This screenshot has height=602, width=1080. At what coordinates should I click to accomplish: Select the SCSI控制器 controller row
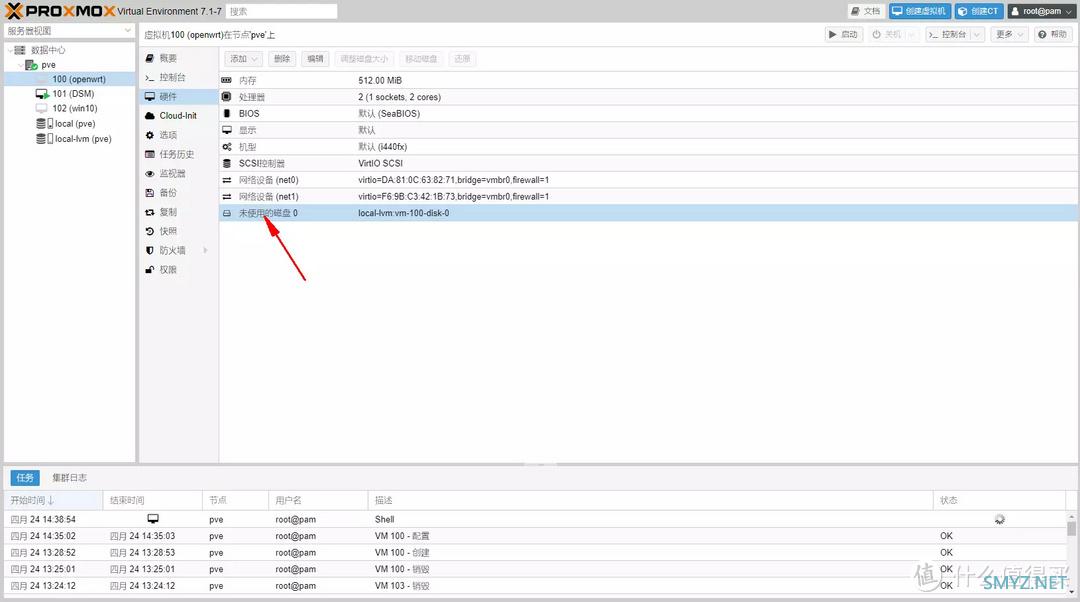649,163
